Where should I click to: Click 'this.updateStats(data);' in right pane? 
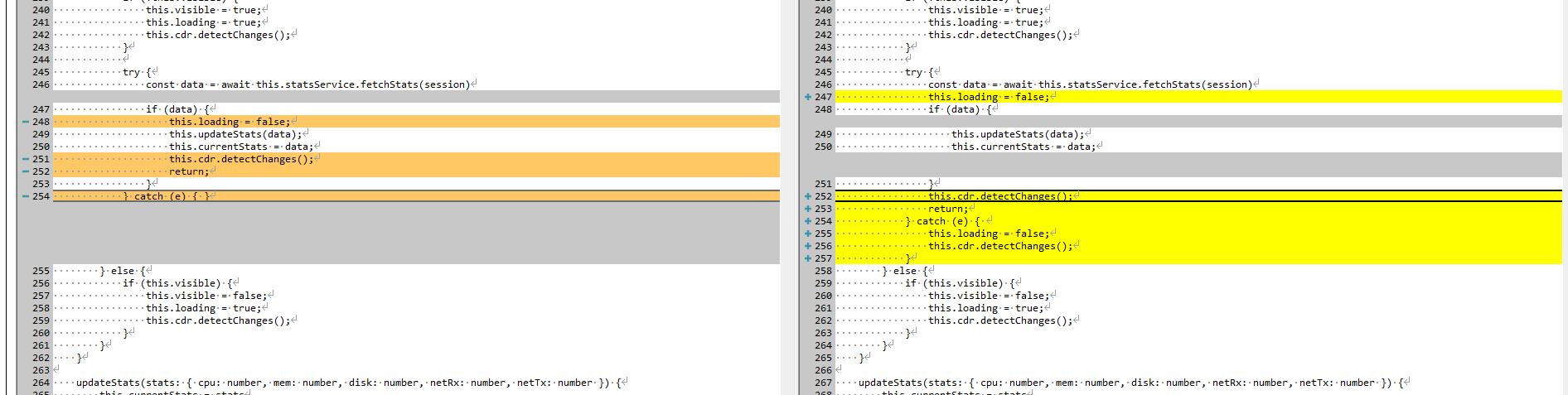[x=1018, y=134]
